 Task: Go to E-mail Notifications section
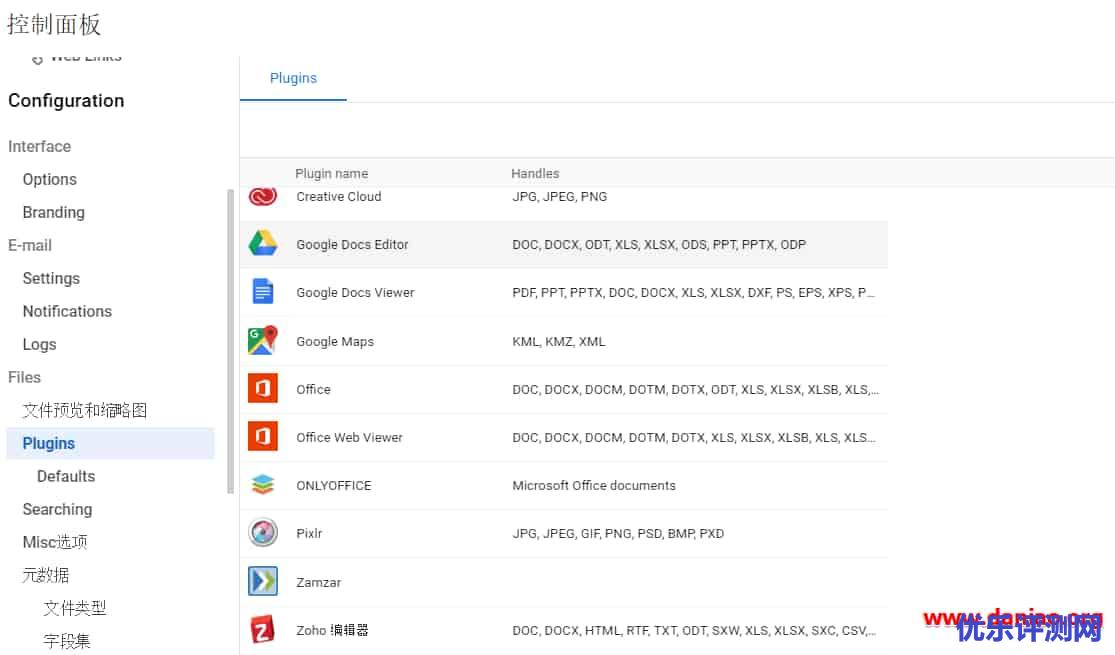pos(67,311)
